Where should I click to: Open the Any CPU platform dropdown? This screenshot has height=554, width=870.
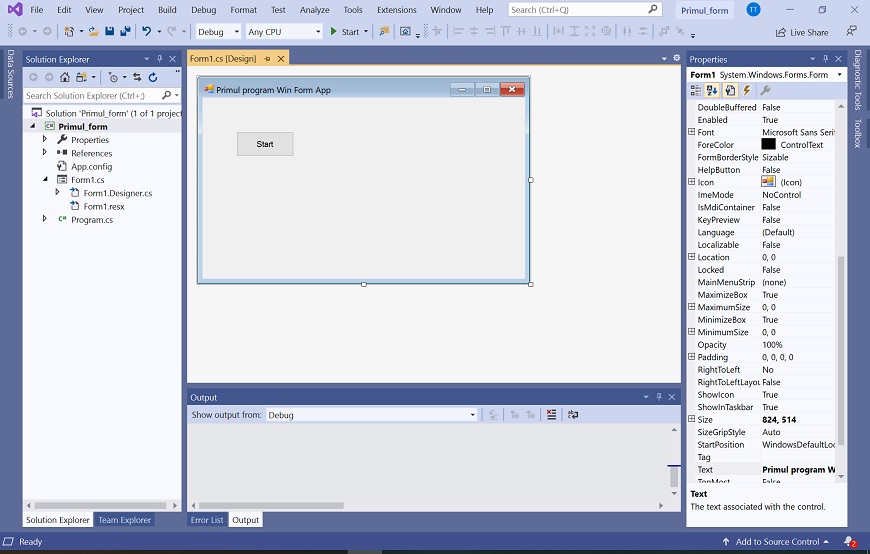[x=283, y=32]
